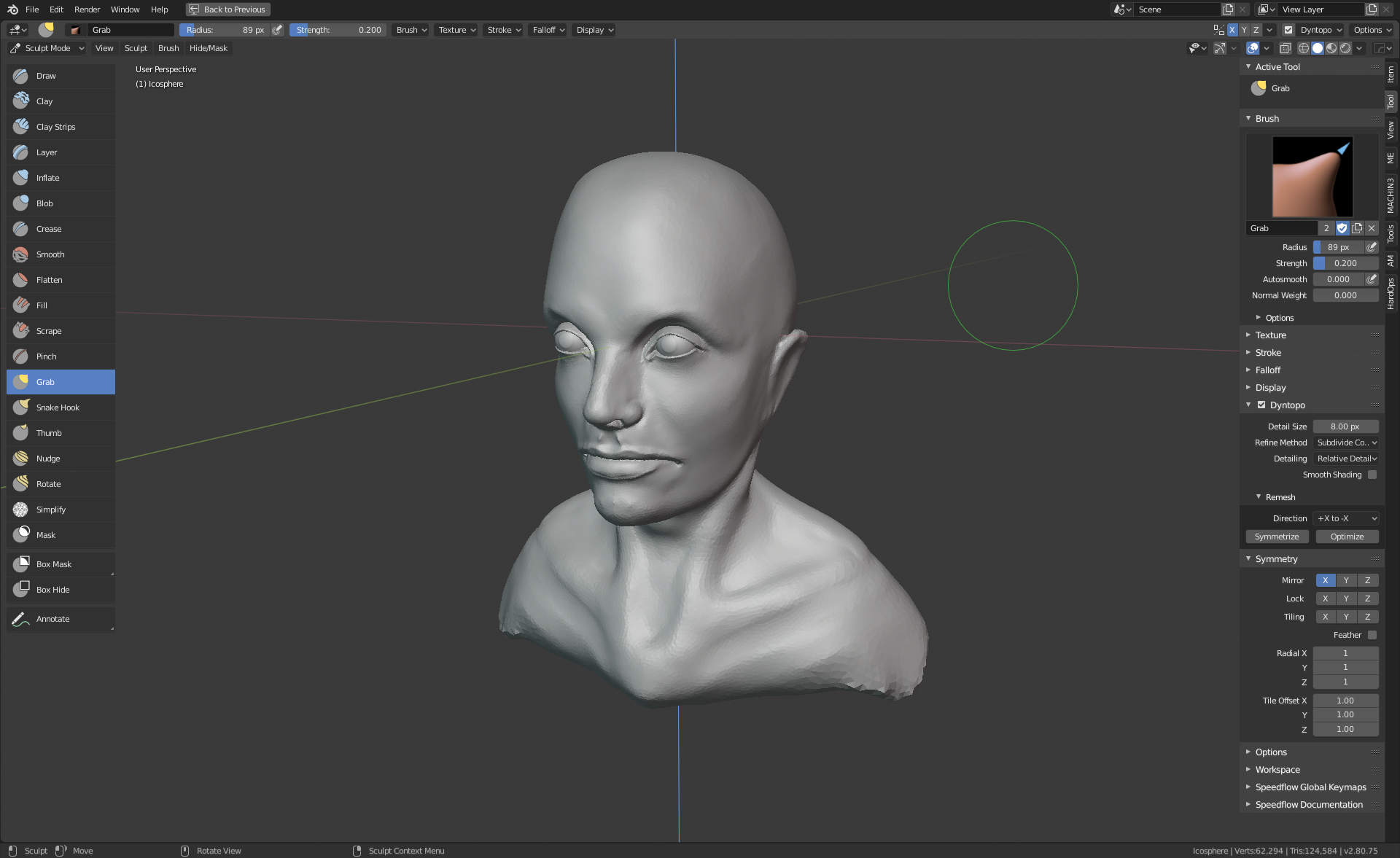Select the Box Mask tool

click(53, 564)
